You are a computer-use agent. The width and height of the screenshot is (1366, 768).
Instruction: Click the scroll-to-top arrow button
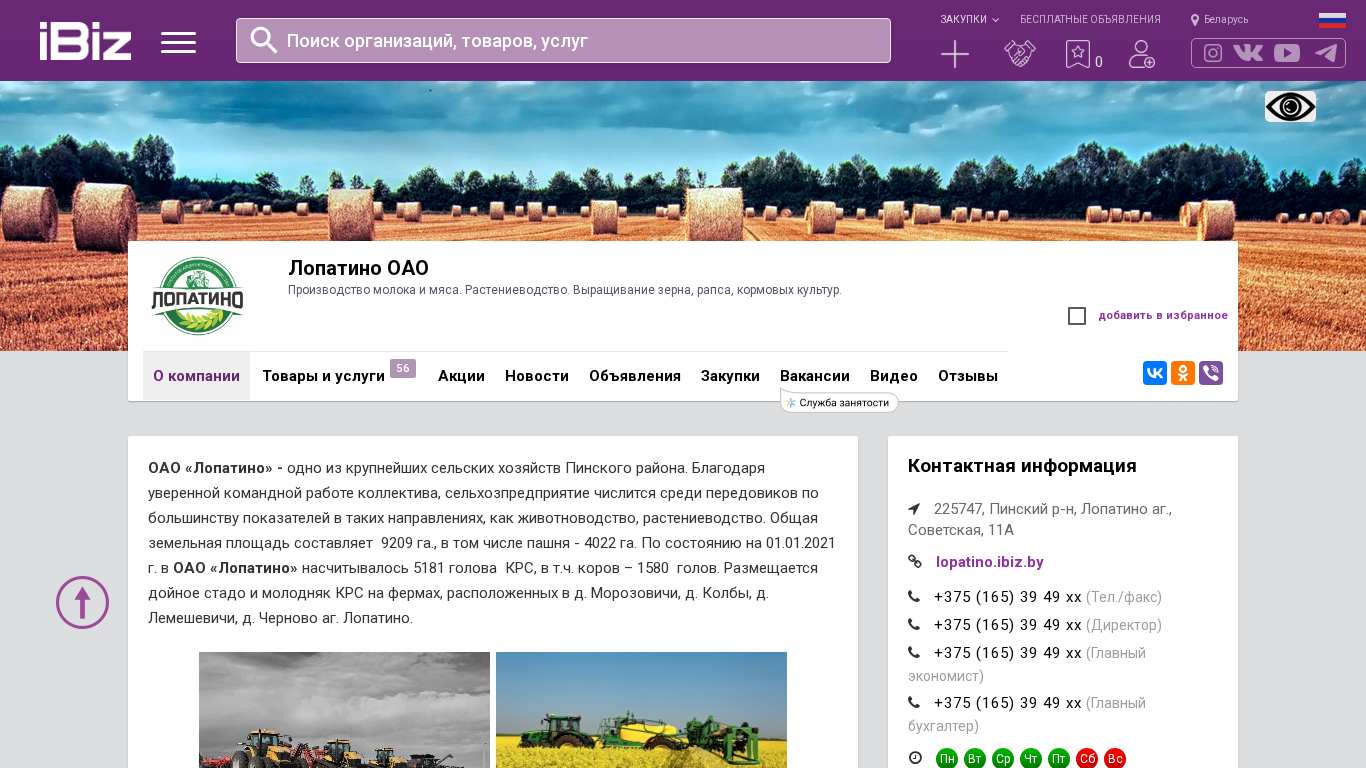click(82, 602)
